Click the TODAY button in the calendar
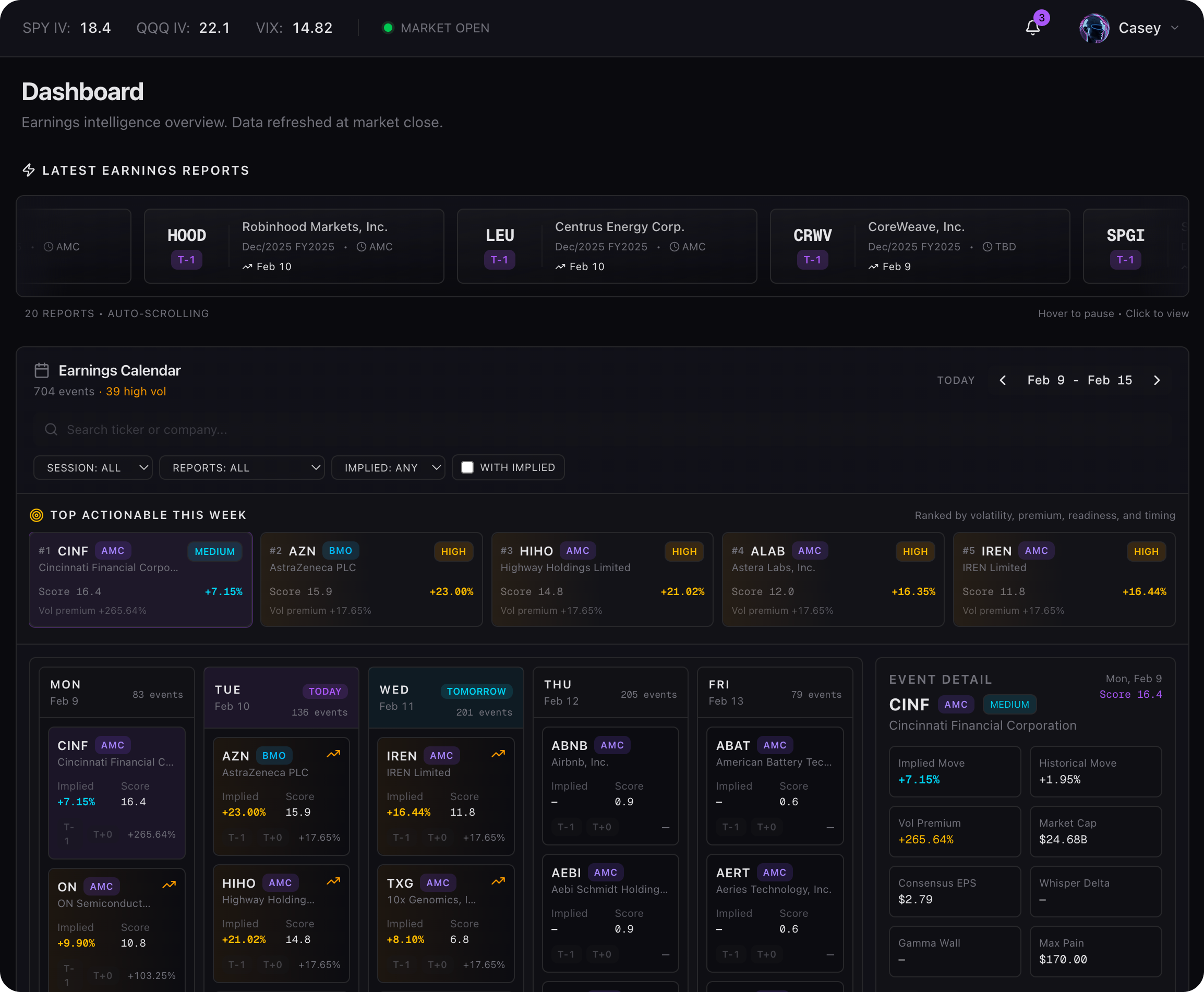 point(956,380)
